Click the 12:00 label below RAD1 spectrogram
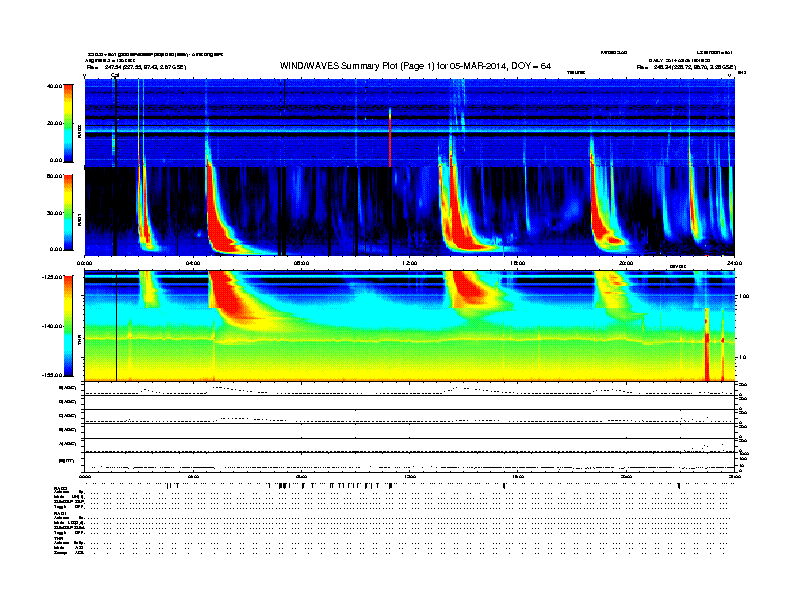 [410, 263]
